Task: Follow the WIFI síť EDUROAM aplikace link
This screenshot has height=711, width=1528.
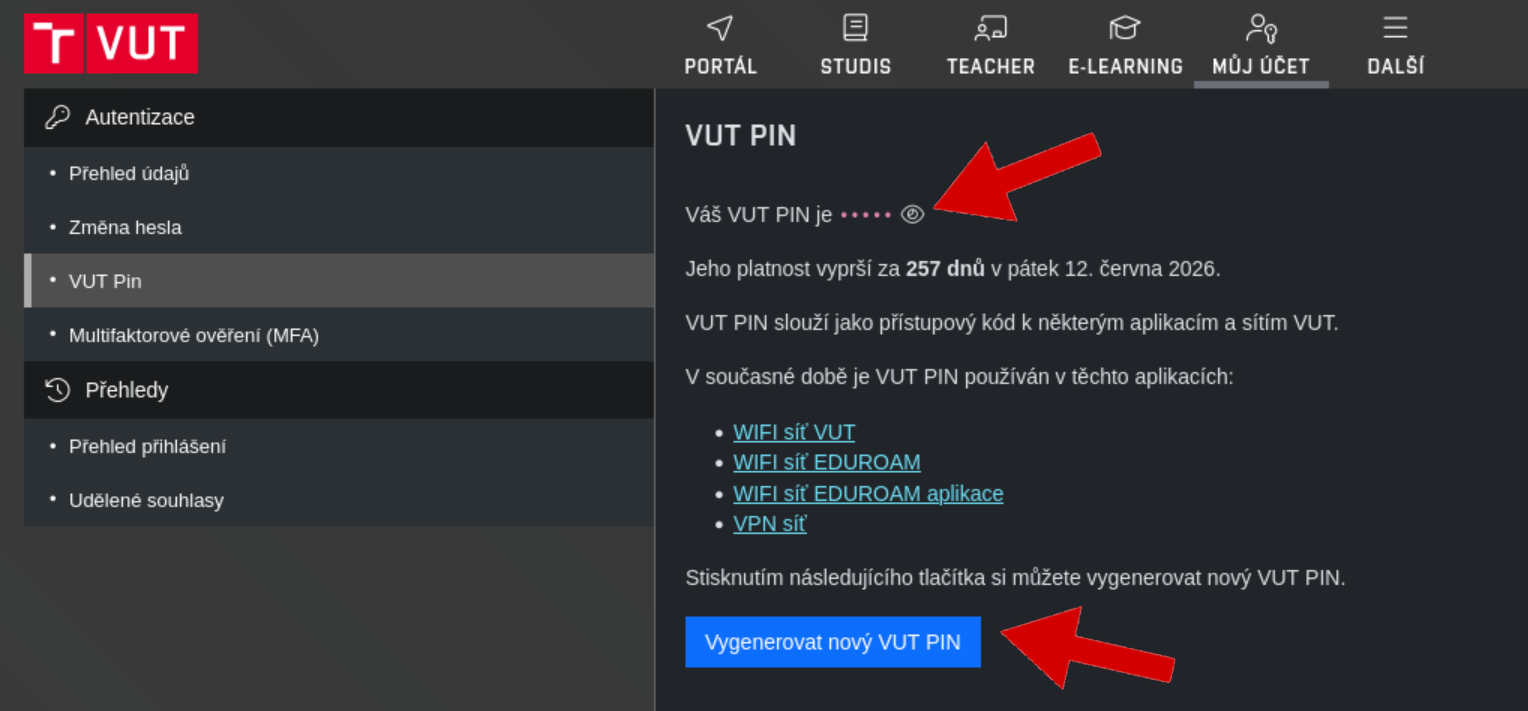Action: (x=868, y=493)
